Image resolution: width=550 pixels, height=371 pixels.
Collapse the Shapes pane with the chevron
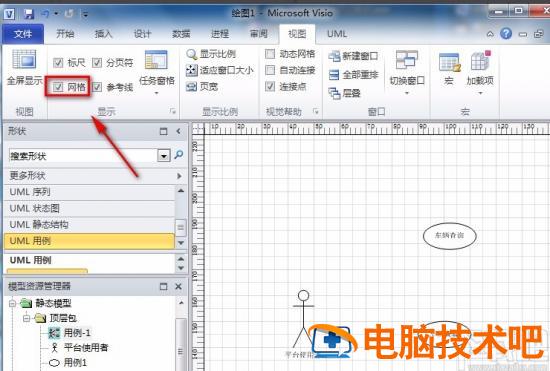pyautogui.click(x=179, y=131)
